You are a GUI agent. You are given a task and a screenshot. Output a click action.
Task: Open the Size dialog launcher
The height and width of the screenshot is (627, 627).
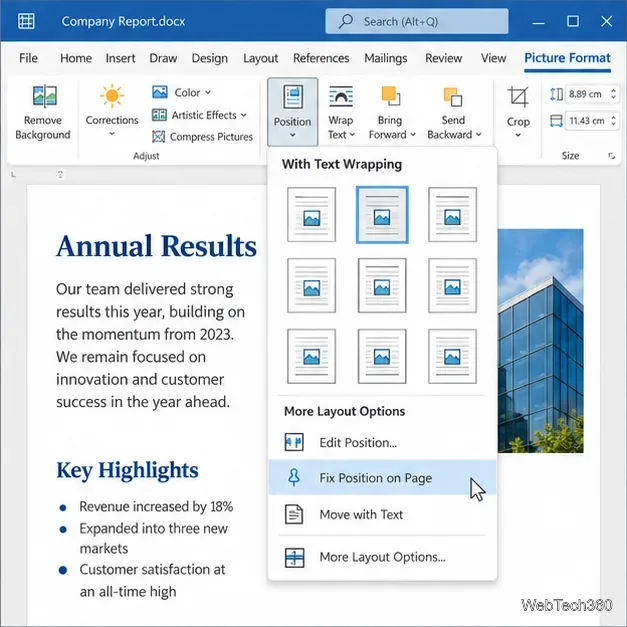(x=611, y=156)
